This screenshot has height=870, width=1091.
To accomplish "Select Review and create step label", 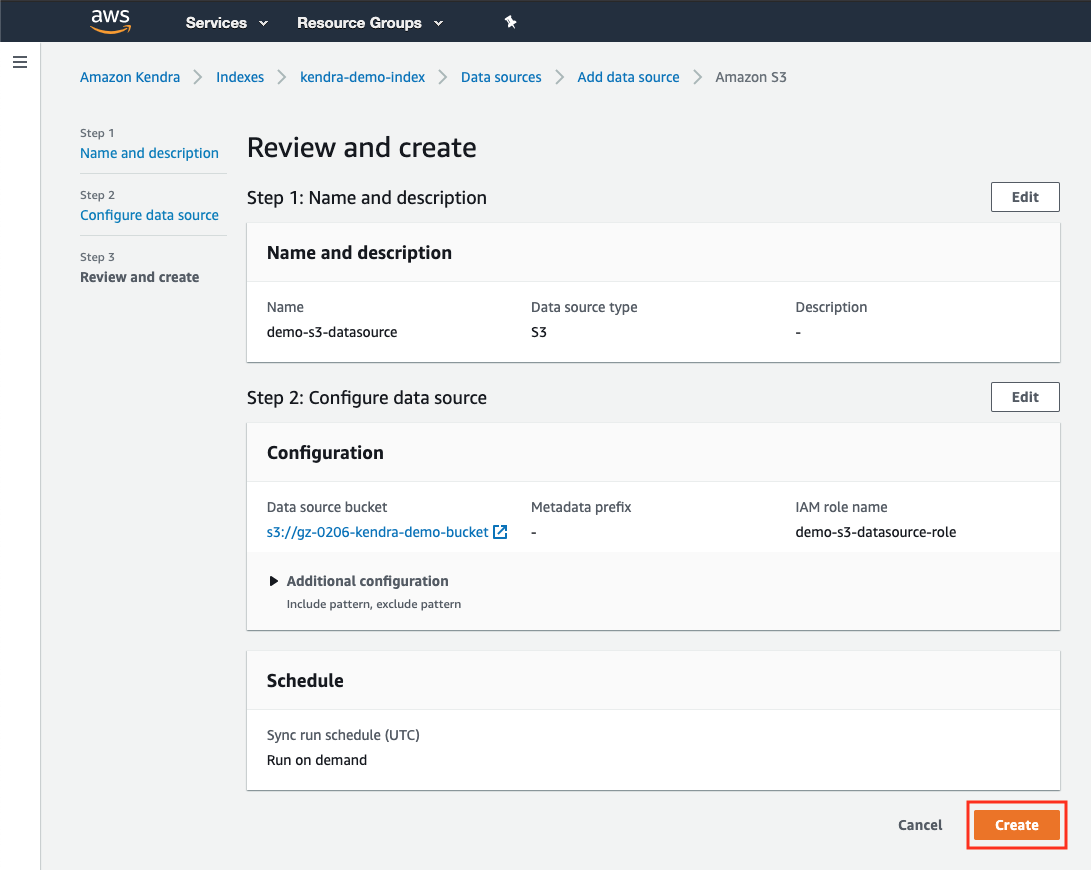I will coord(139,277).
